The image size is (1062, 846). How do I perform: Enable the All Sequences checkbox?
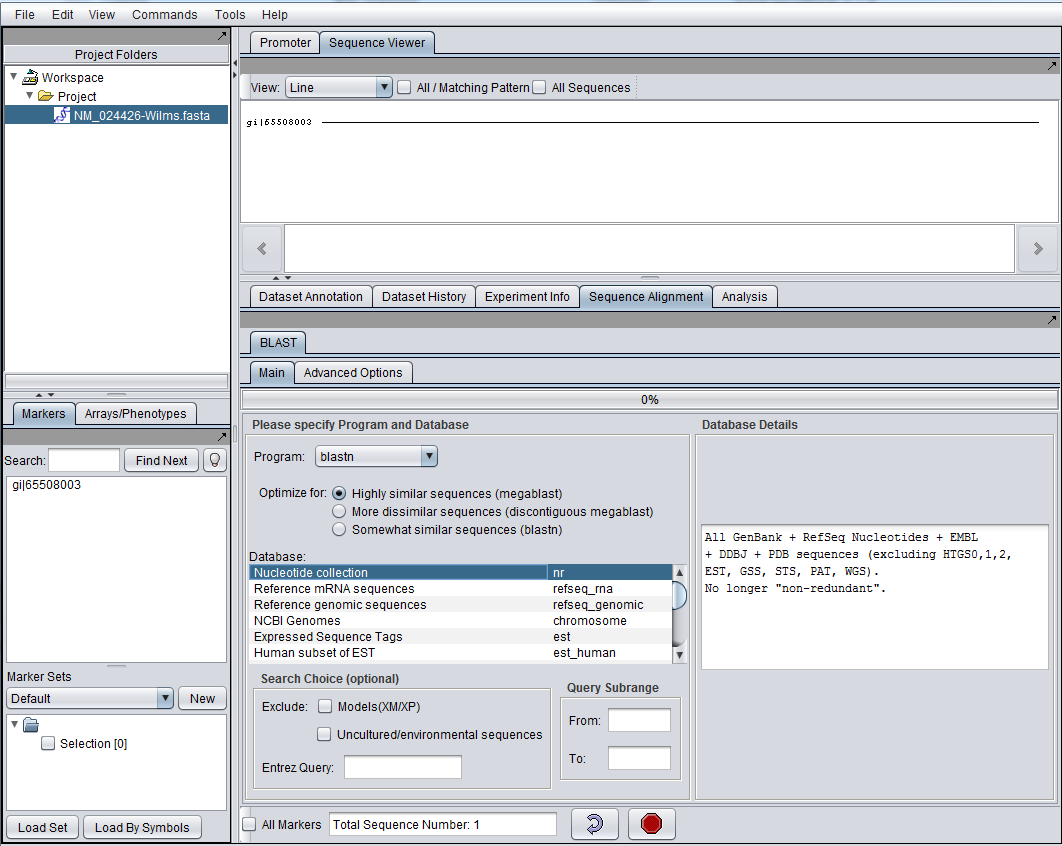[540, 88]
